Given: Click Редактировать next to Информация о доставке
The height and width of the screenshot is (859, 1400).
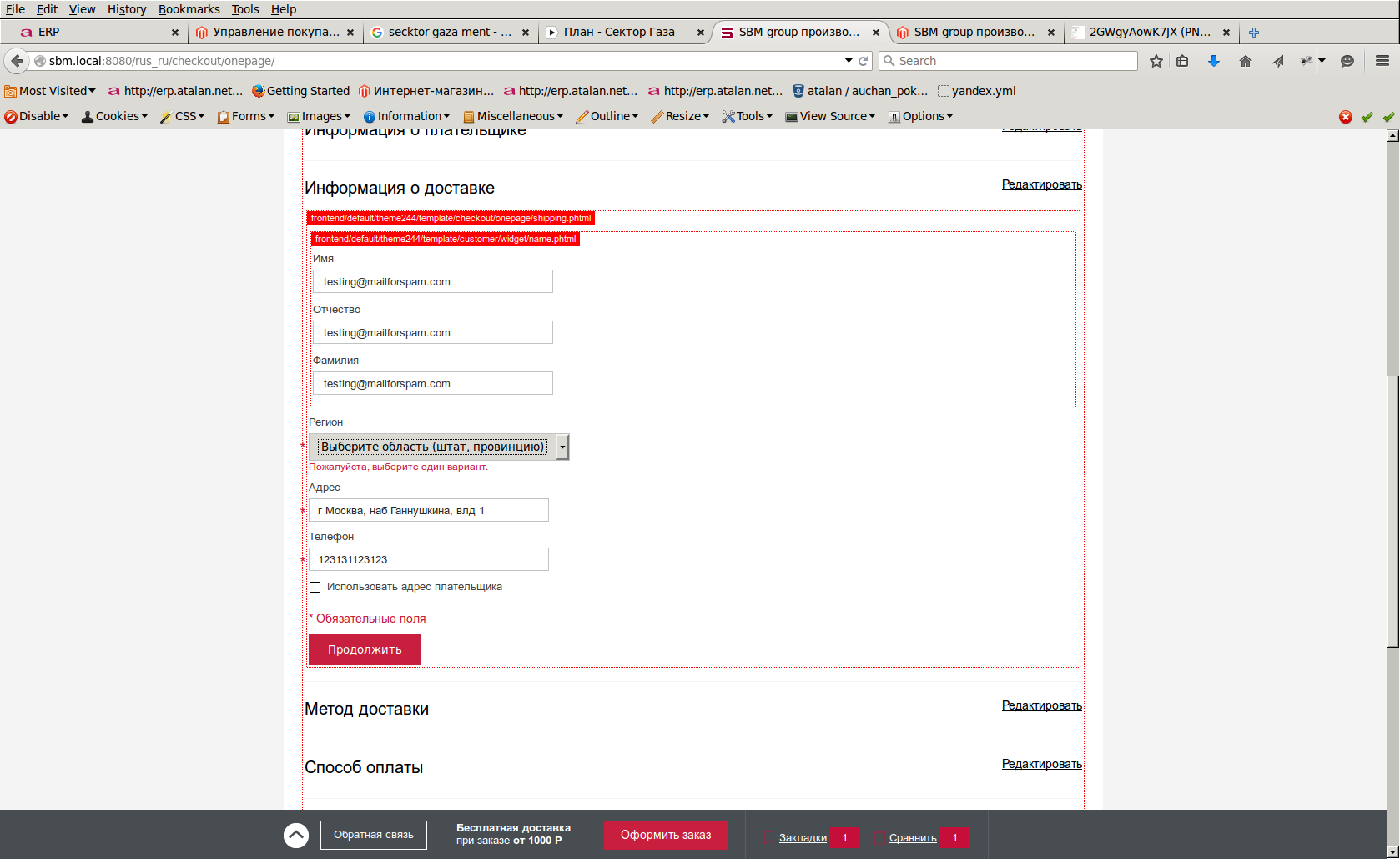Looking at the screenshot, I should click(x=1041, y=184).
